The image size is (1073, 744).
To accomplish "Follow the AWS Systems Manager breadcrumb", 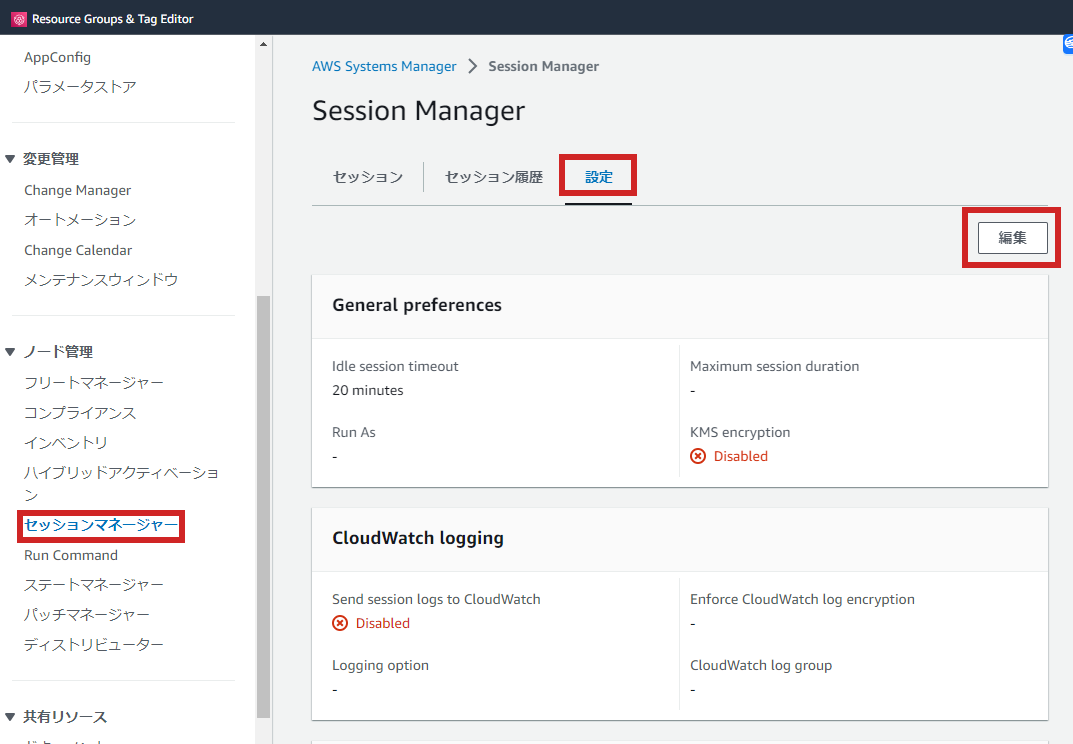I will click(x=384, y=66).
